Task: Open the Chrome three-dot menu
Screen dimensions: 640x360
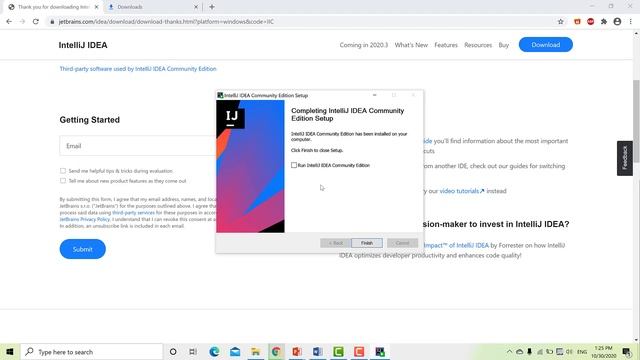Action: click(631, 22)
